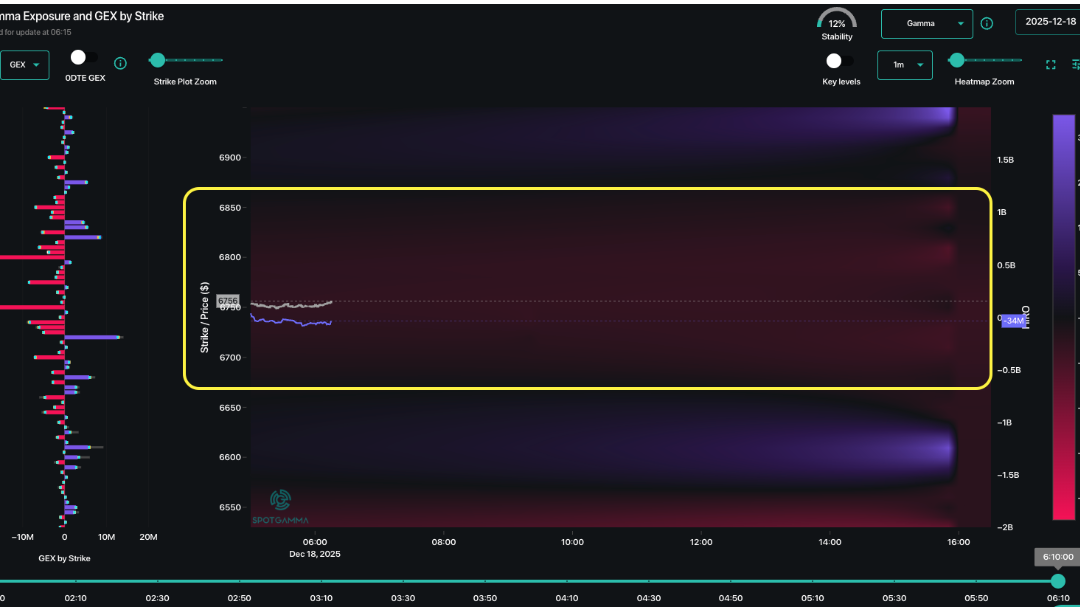Click the GEX by Strike axis label
The image size is (1080, 610).
63,558
